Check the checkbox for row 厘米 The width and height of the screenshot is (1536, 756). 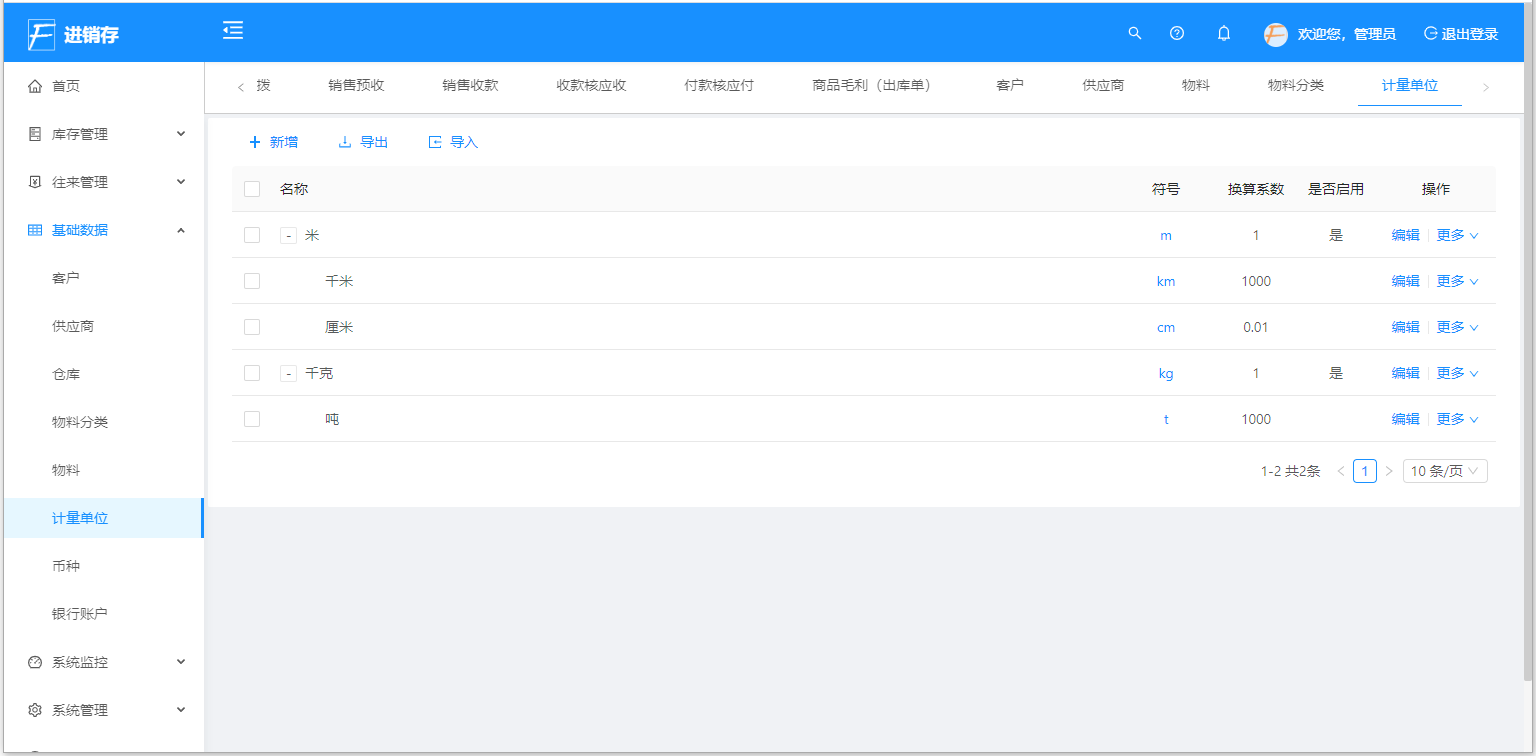point(252,327)
